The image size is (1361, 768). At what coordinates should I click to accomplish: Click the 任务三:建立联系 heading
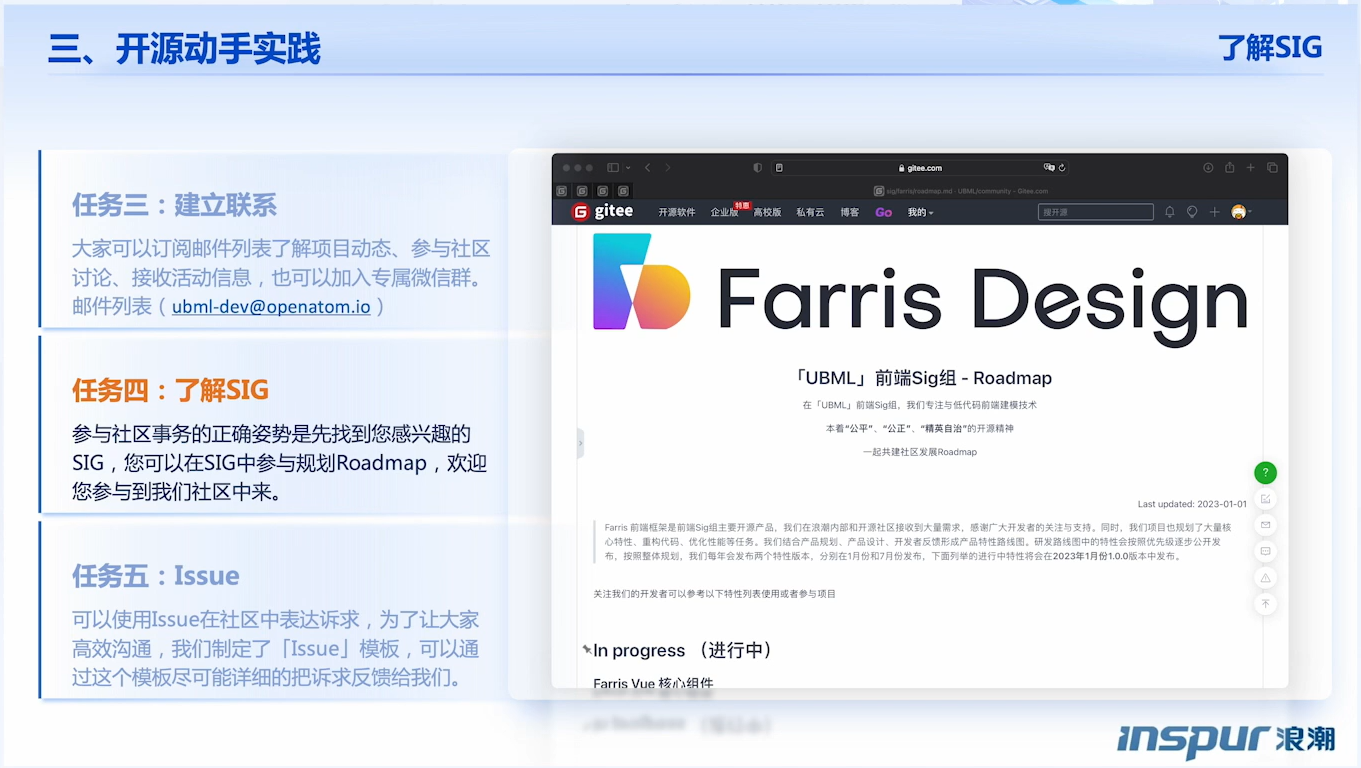coord(174,205)
